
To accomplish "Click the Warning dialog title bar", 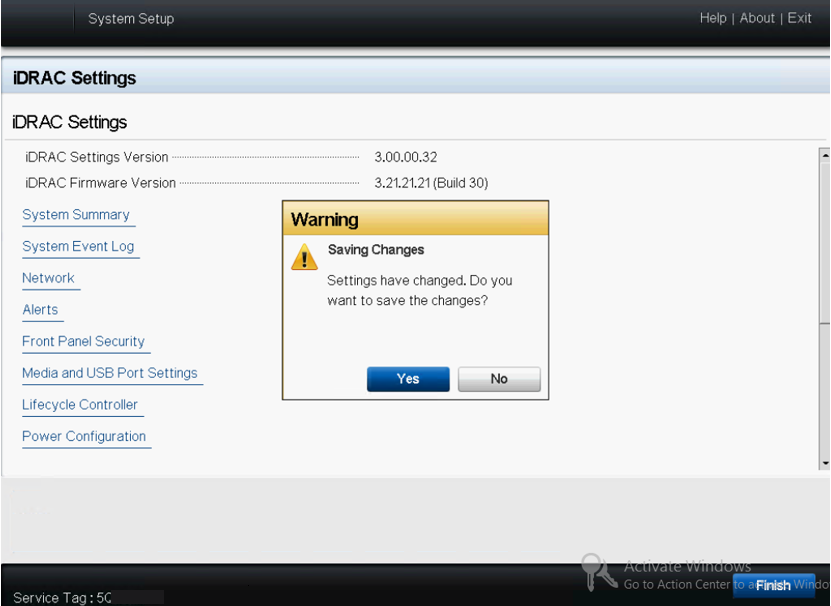I will tap(416, 218).
